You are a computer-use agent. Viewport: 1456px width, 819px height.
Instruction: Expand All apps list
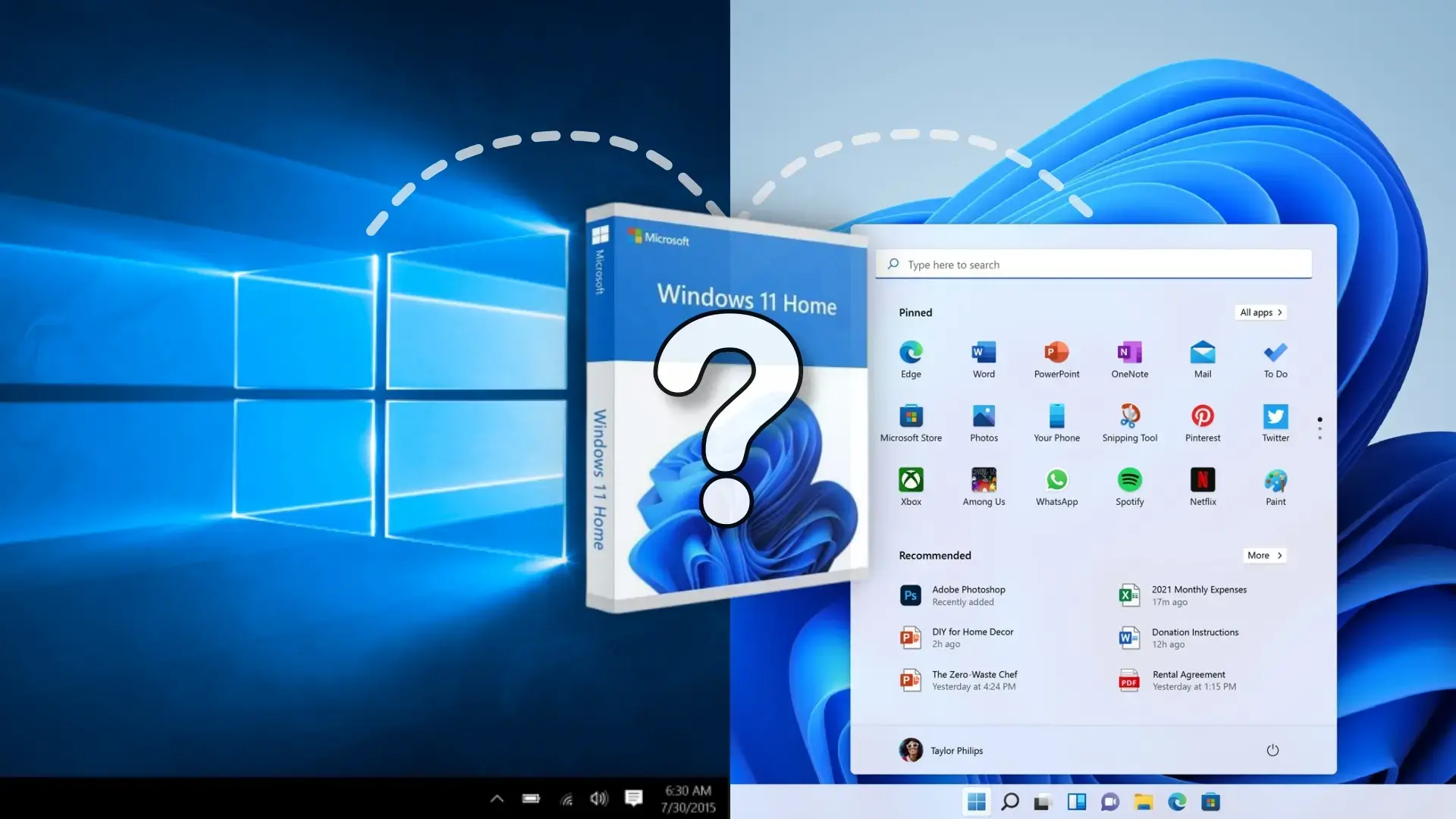coord(1260,312)
